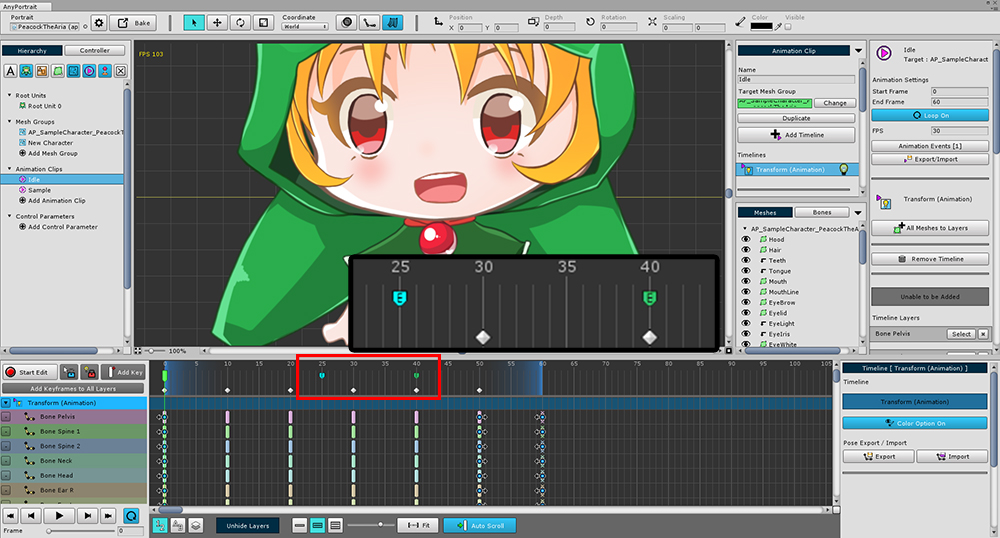Open the portrait settings gear

99,23
